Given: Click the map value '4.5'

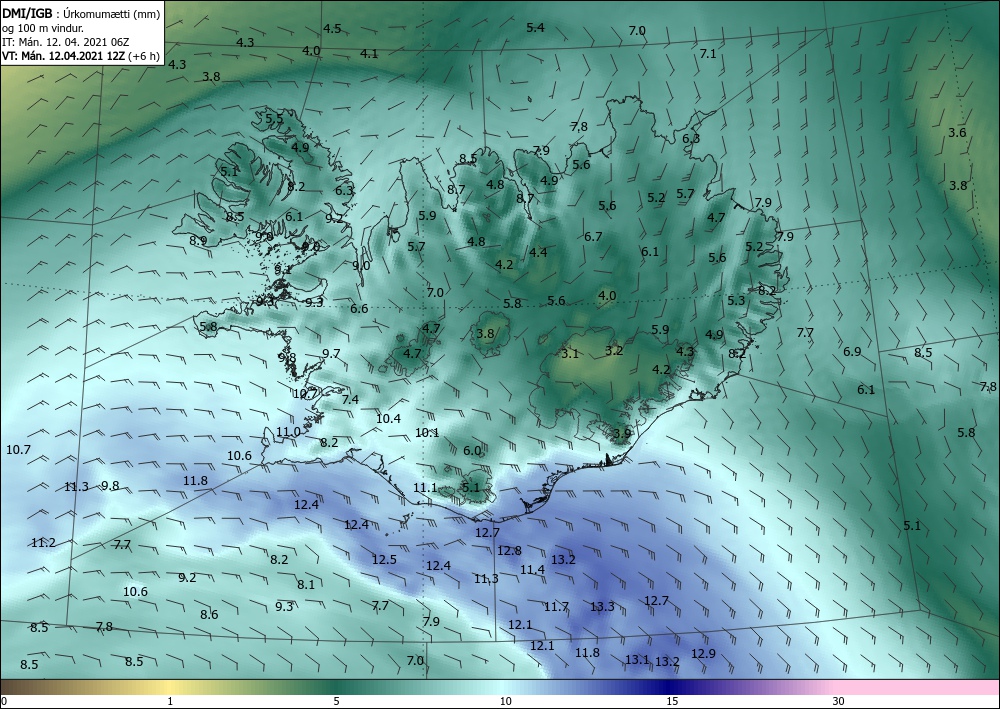Looking at the screenshot, I should pyautogui.click(x=332, y=29).
